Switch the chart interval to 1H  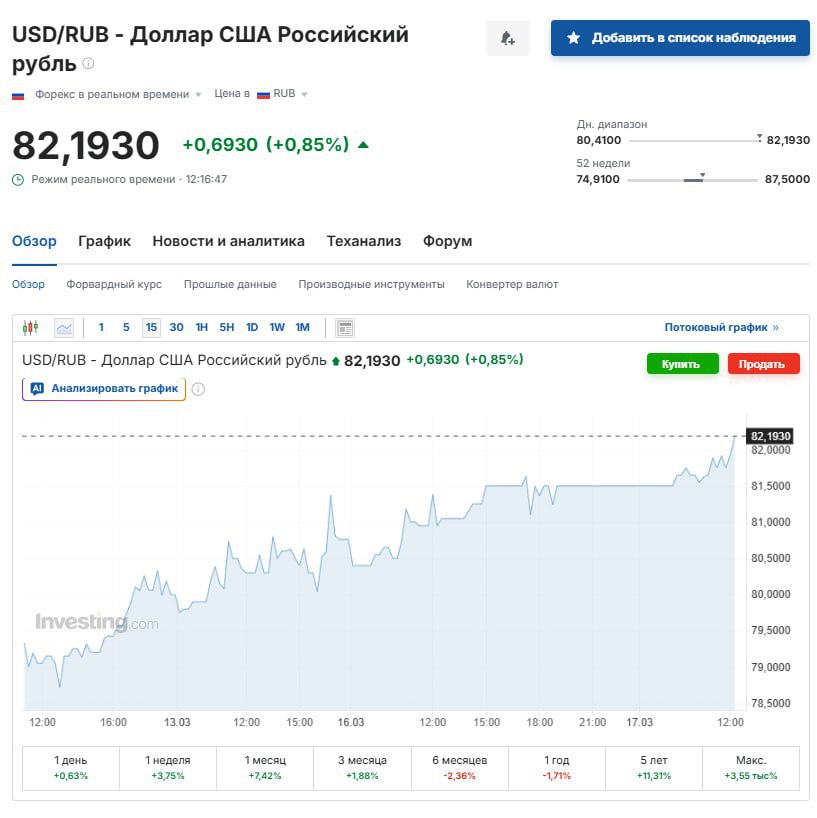202,327
